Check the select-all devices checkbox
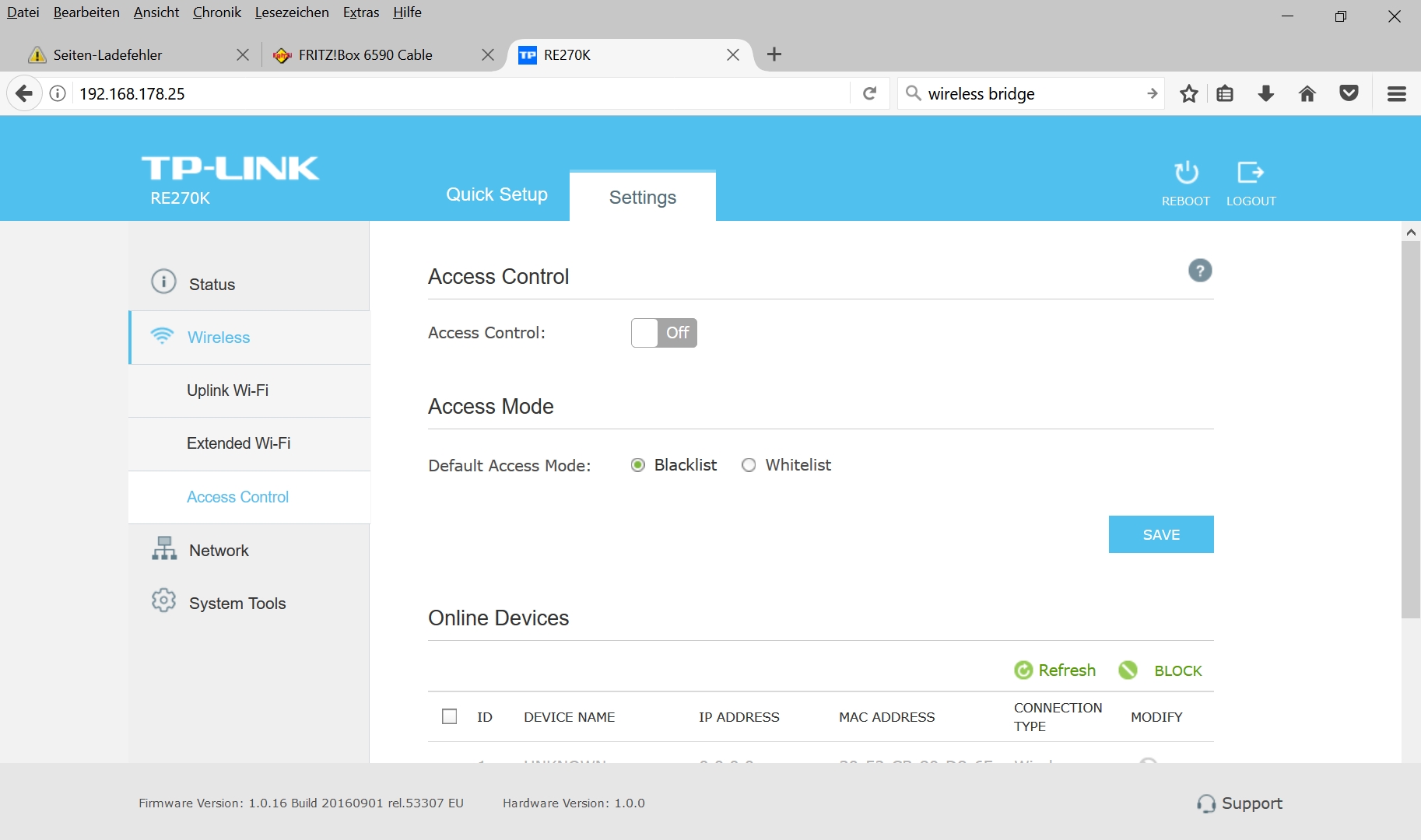Viewport: 1421px width, 840px height. coord(450,716)
